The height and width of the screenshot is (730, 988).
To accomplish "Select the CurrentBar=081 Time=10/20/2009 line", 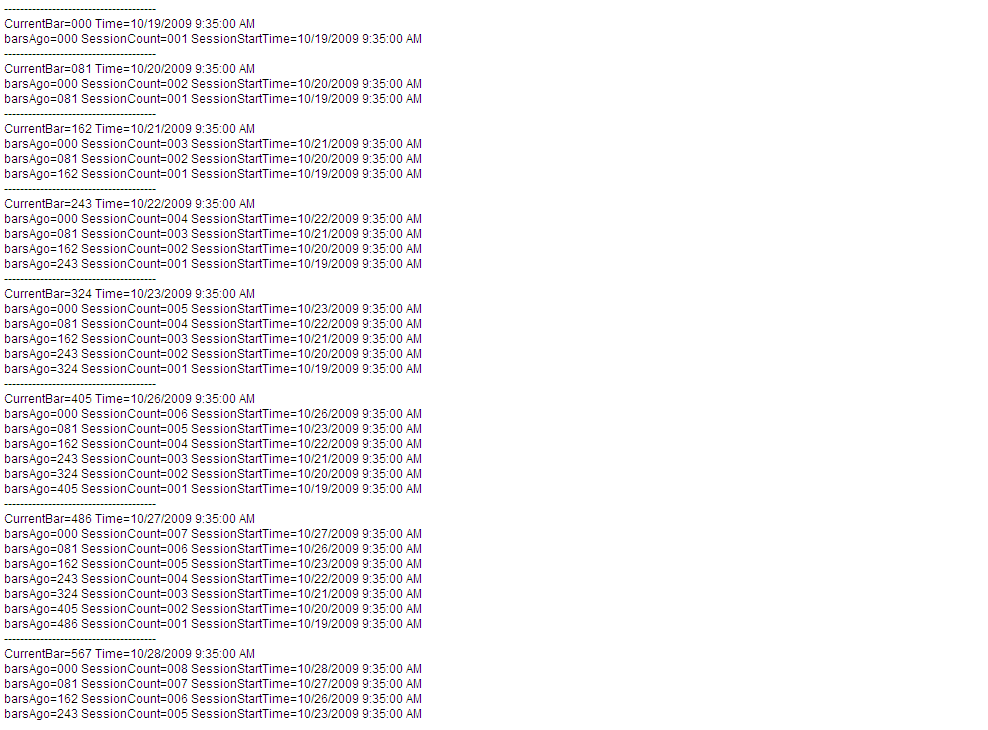I will pos(129,69).
